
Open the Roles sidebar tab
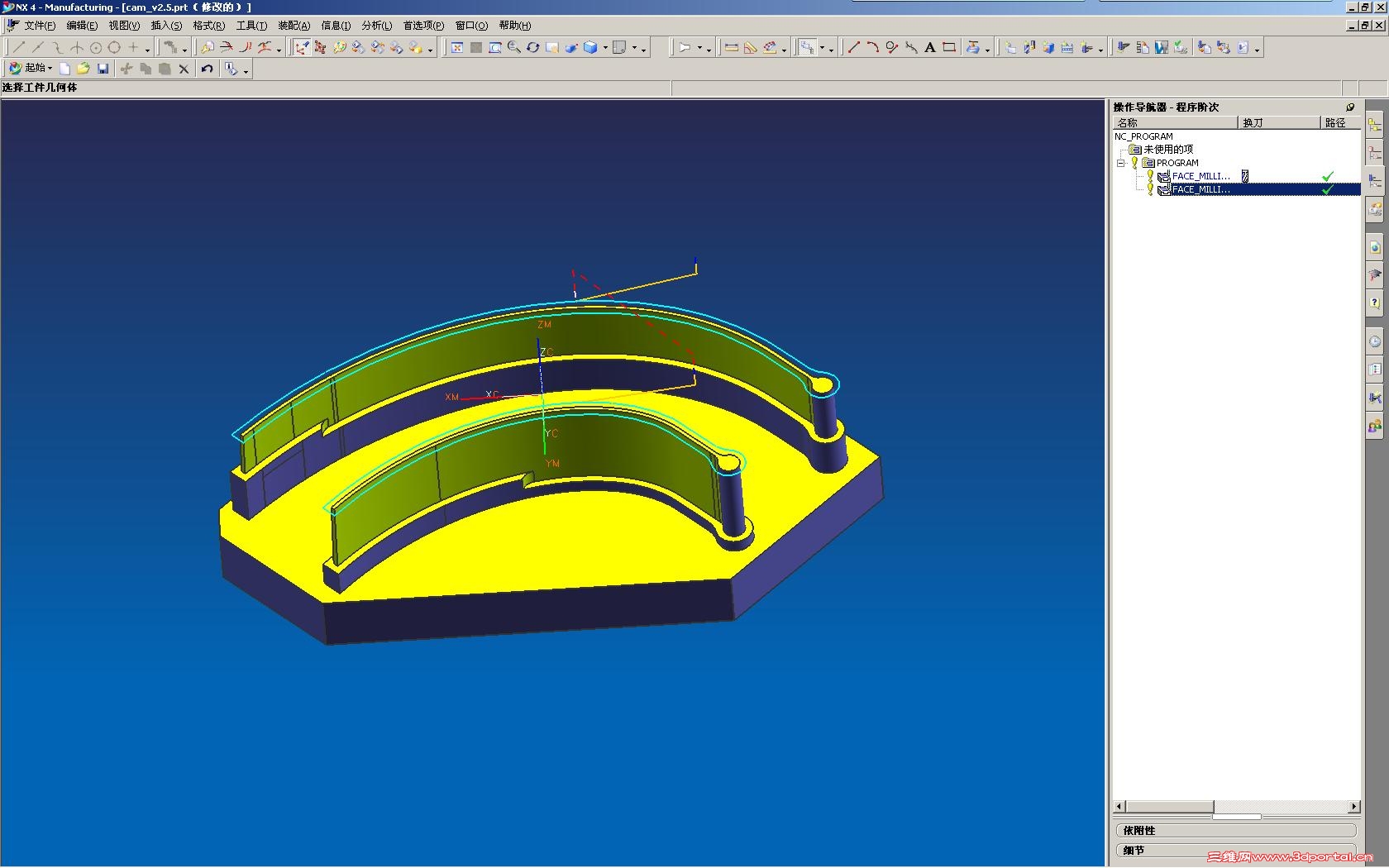click(x=1375, y=427)
